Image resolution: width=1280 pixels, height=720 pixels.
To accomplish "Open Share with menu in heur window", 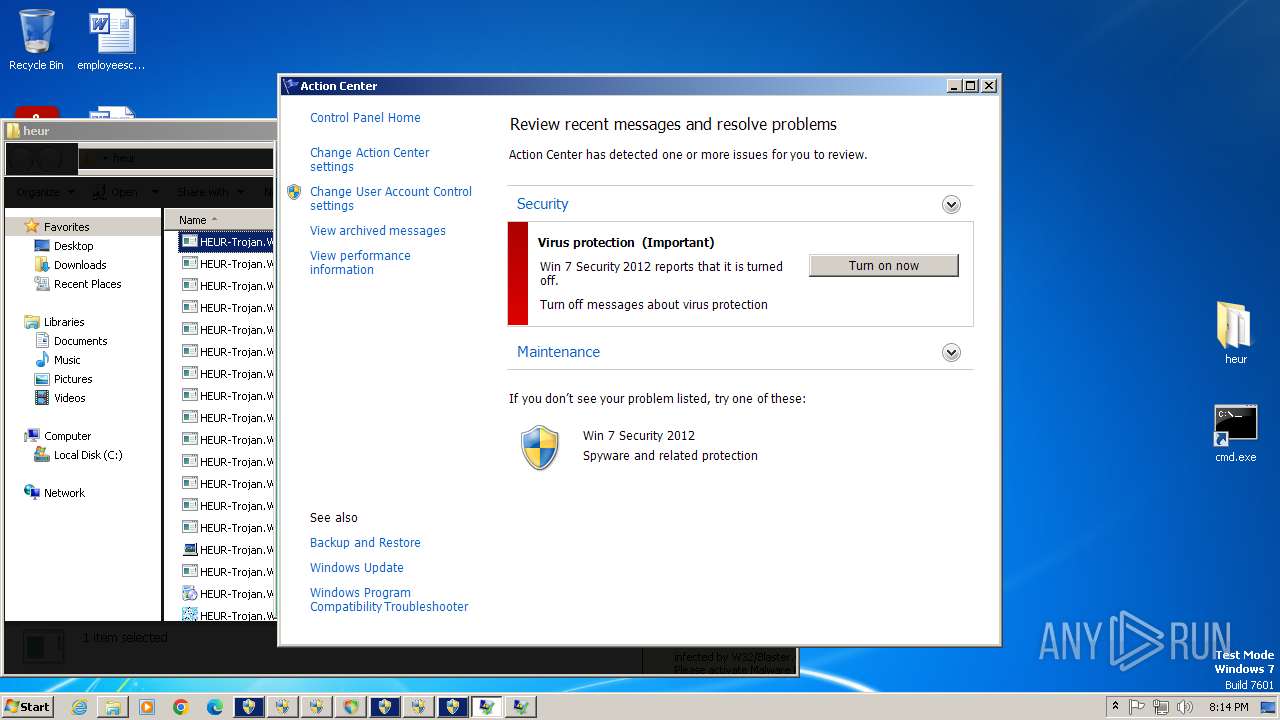I will tap(210, 192).
